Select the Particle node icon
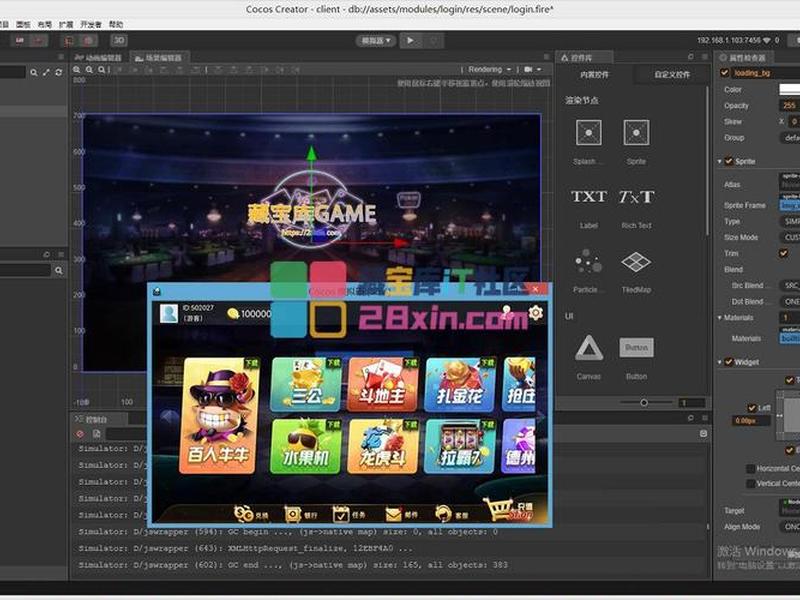800x600 pixels. click(x=588, y=261)
